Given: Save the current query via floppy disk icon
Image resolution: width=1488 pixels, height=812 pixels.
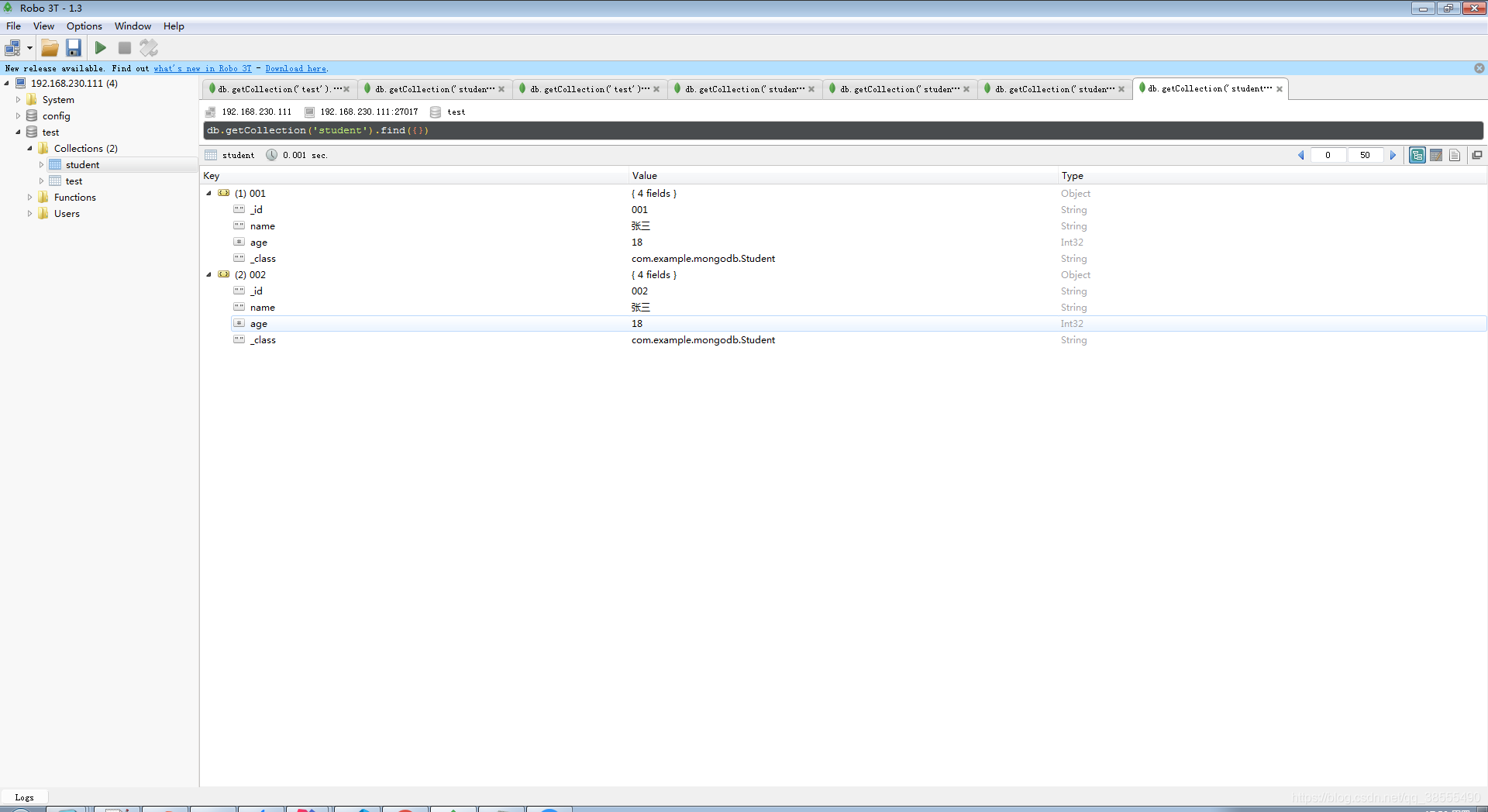Looking at the screenshot, I should pos(74,47).
